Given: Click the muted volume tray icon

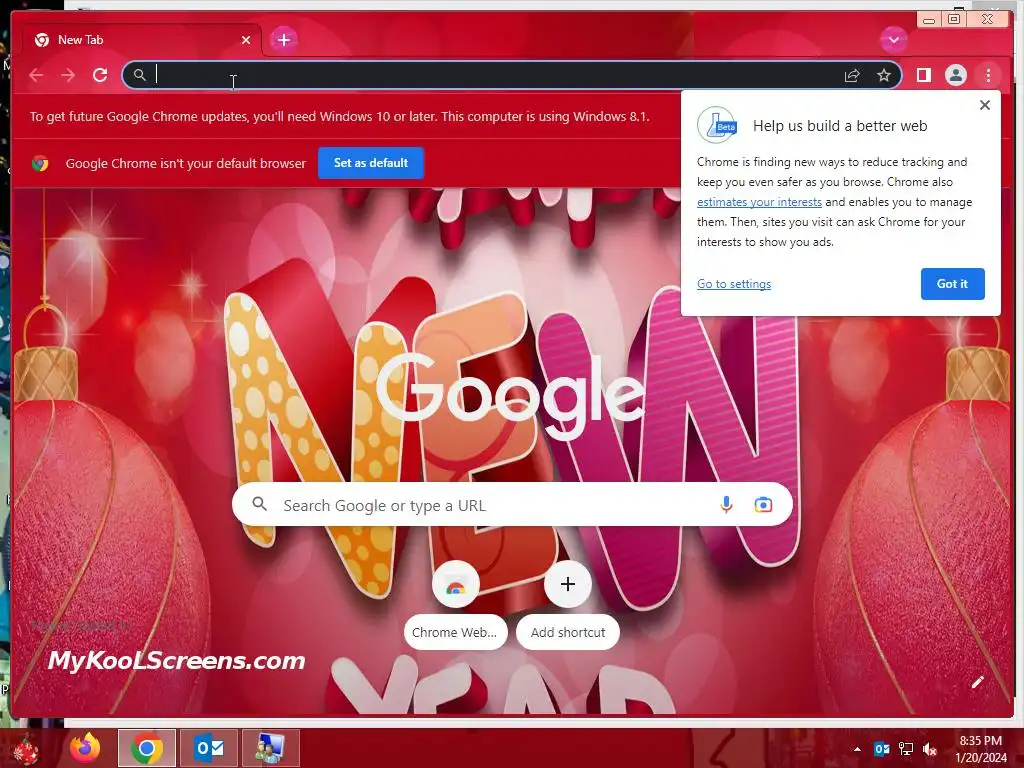Looking at the screenshot, I should click(930, 749).
